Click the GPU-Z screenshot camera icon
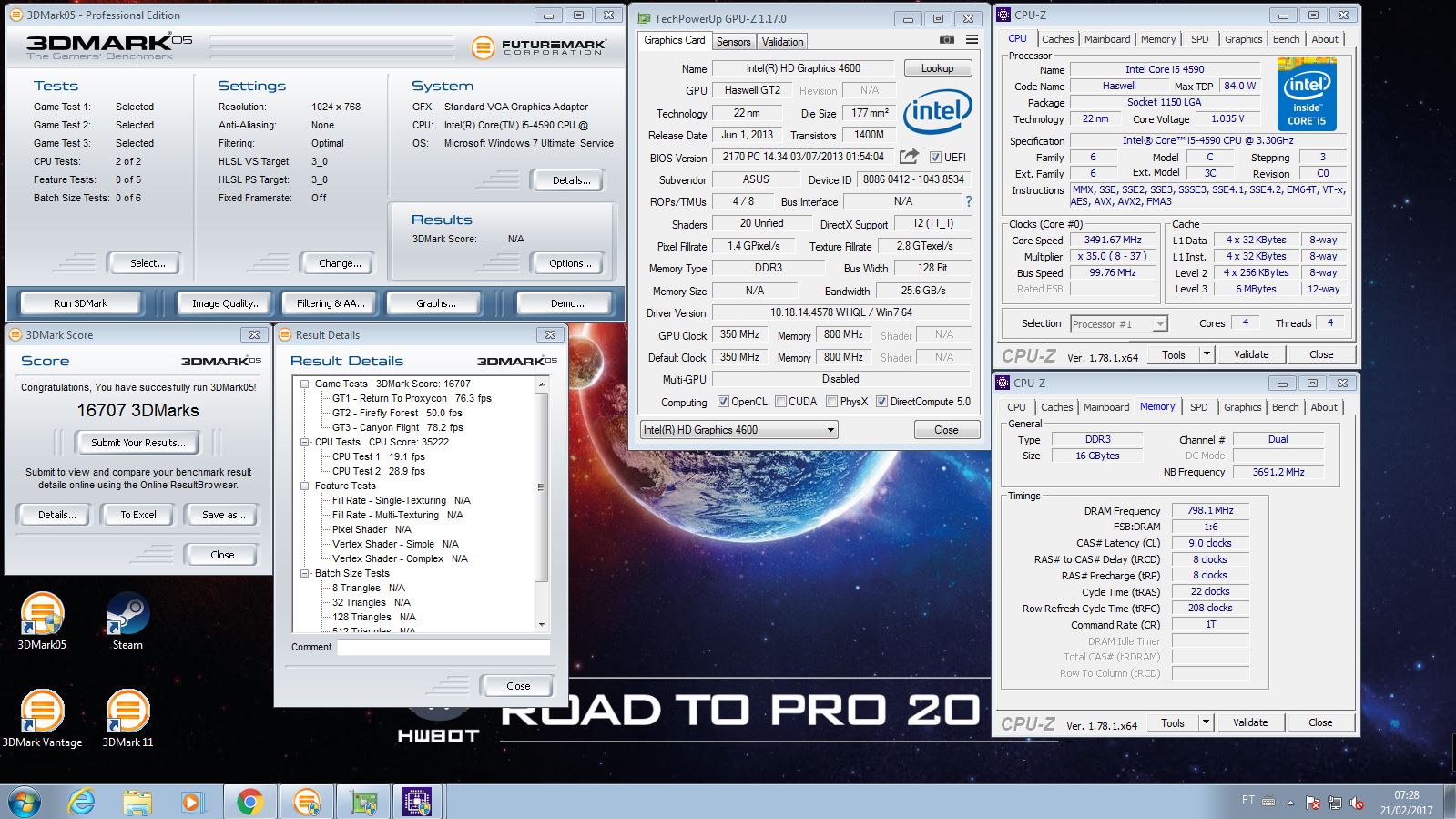This screenshot has height=819, width=1456. pos(947,40)
